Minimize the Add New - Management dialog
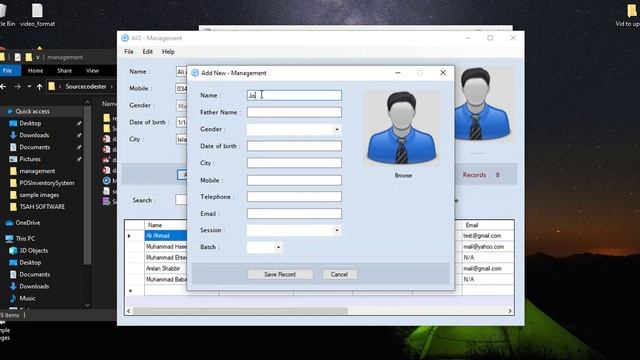Screen dimensions: 640x360 pyautogui.click(x=398, y=73)
